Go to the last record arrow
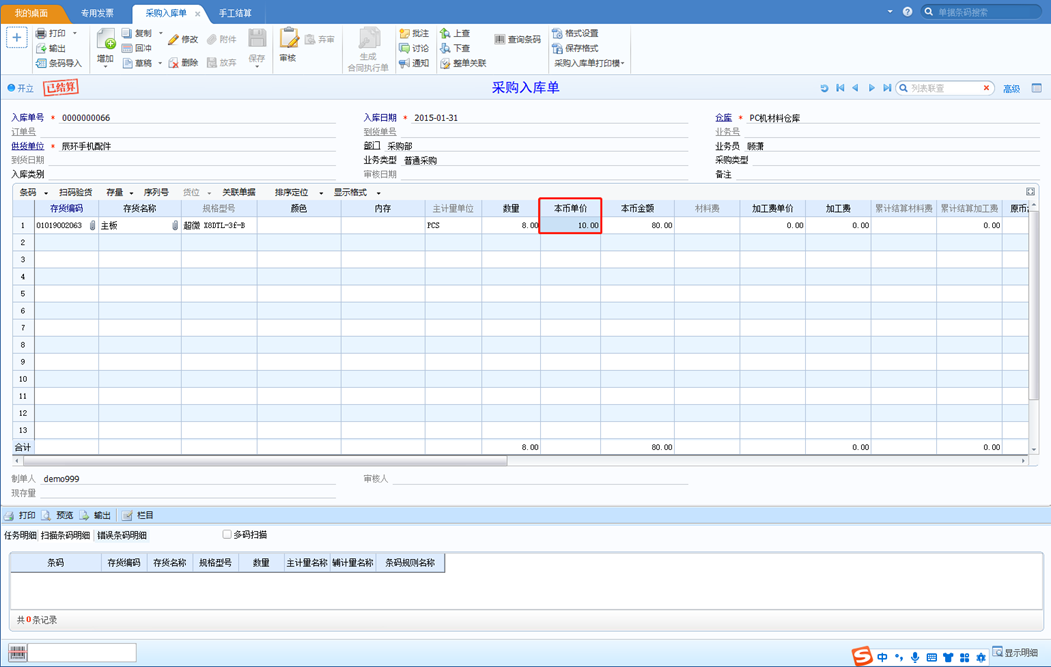 click(x=887, y=88)
